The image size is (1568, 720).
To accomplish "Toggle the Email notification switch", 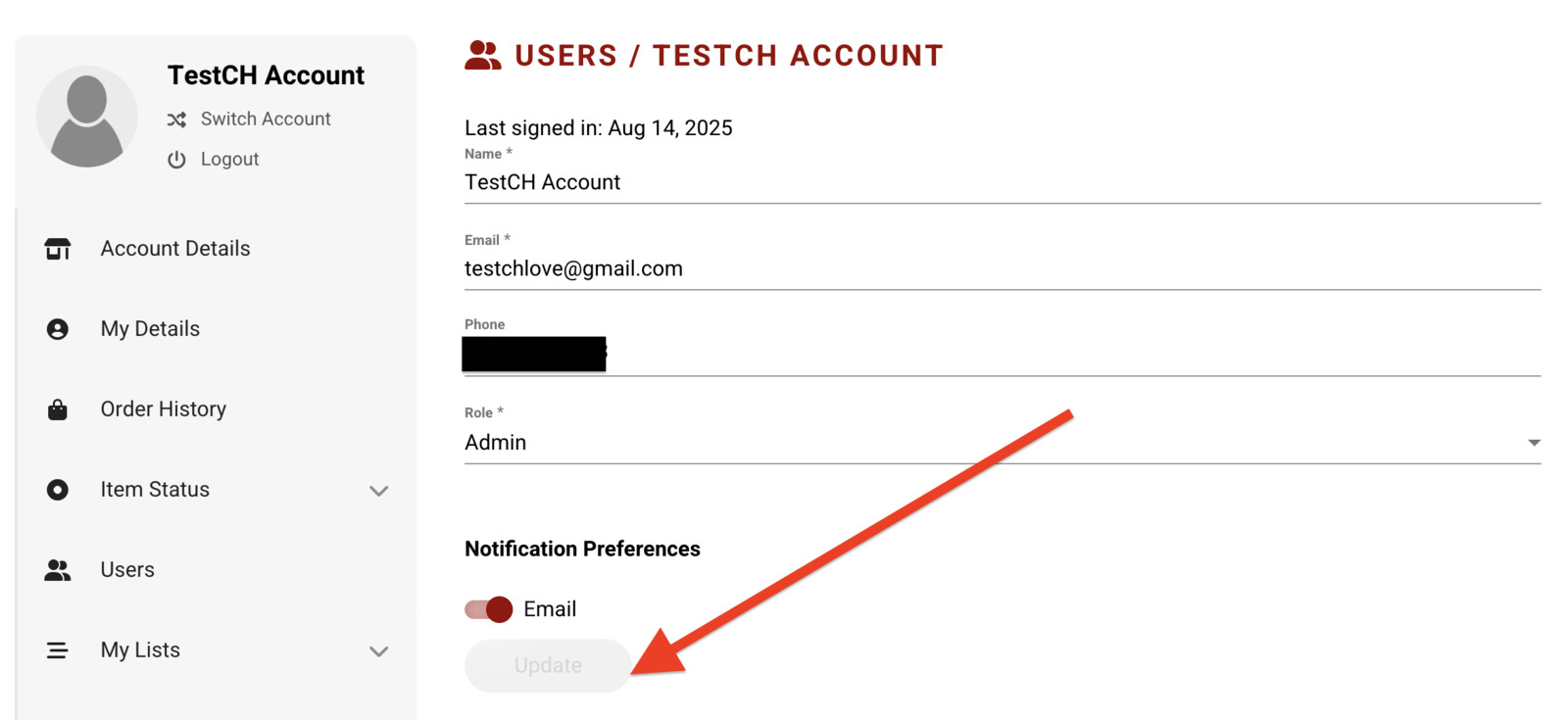I will 489,609.
